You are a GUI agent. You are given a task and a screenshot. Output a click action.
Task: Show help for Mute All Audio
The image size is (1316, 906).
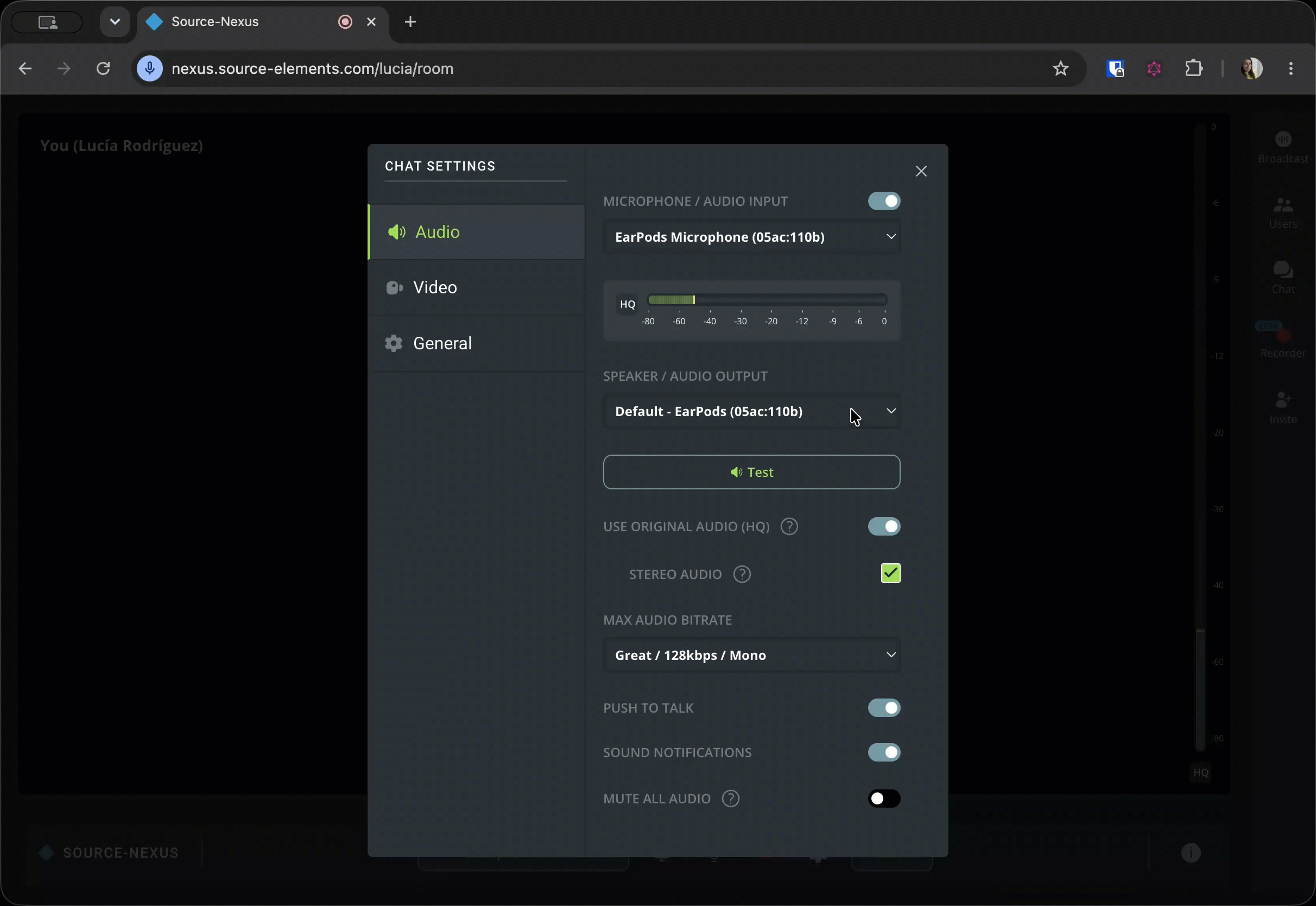tap(730, 798)
